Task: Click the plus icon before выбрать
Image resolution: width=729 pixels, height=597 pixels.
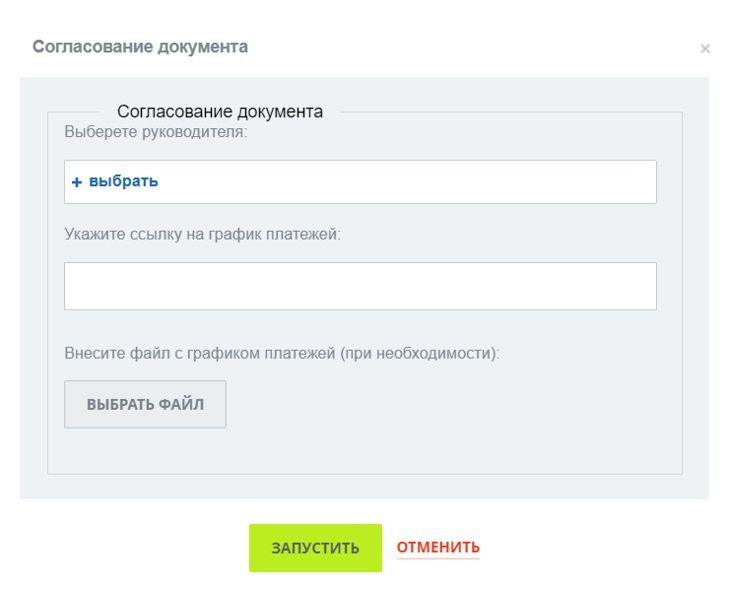Action: click(77, 182)
